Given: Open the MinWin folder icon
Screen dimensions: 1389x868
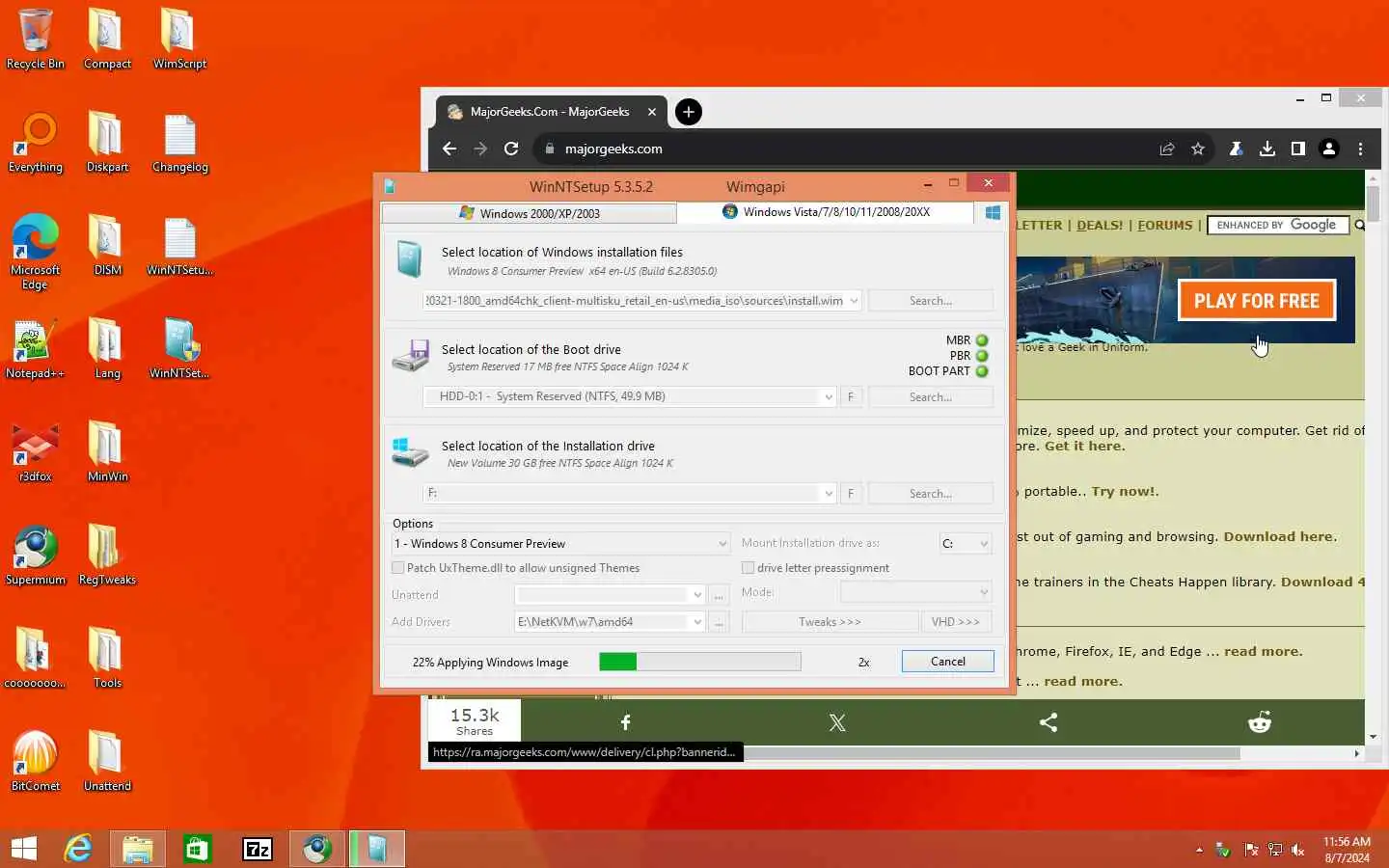Looking at the screenshot, I should click(107, 452).
